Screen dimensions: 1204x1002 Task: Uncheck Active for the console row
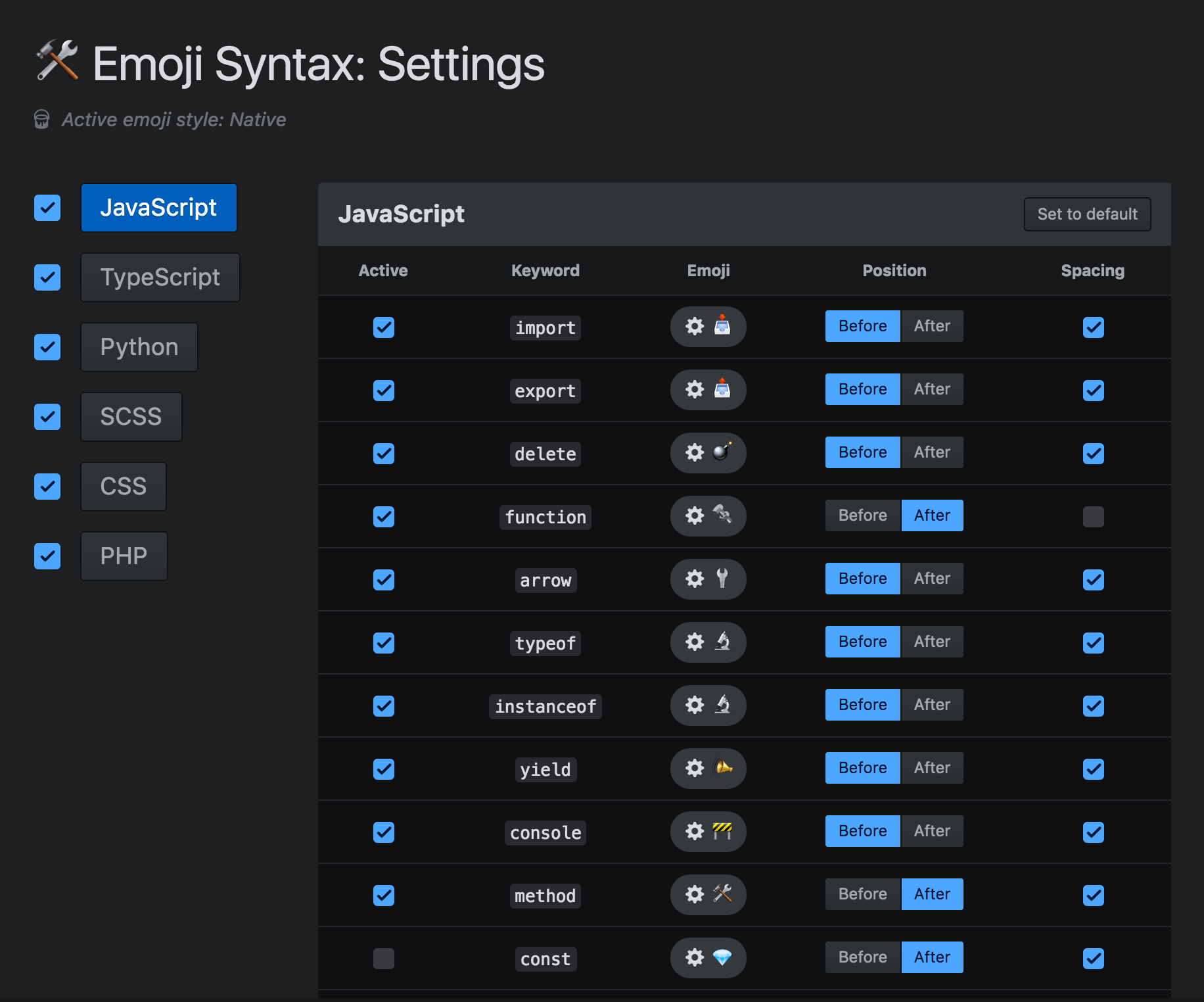(x=384, y=832)
